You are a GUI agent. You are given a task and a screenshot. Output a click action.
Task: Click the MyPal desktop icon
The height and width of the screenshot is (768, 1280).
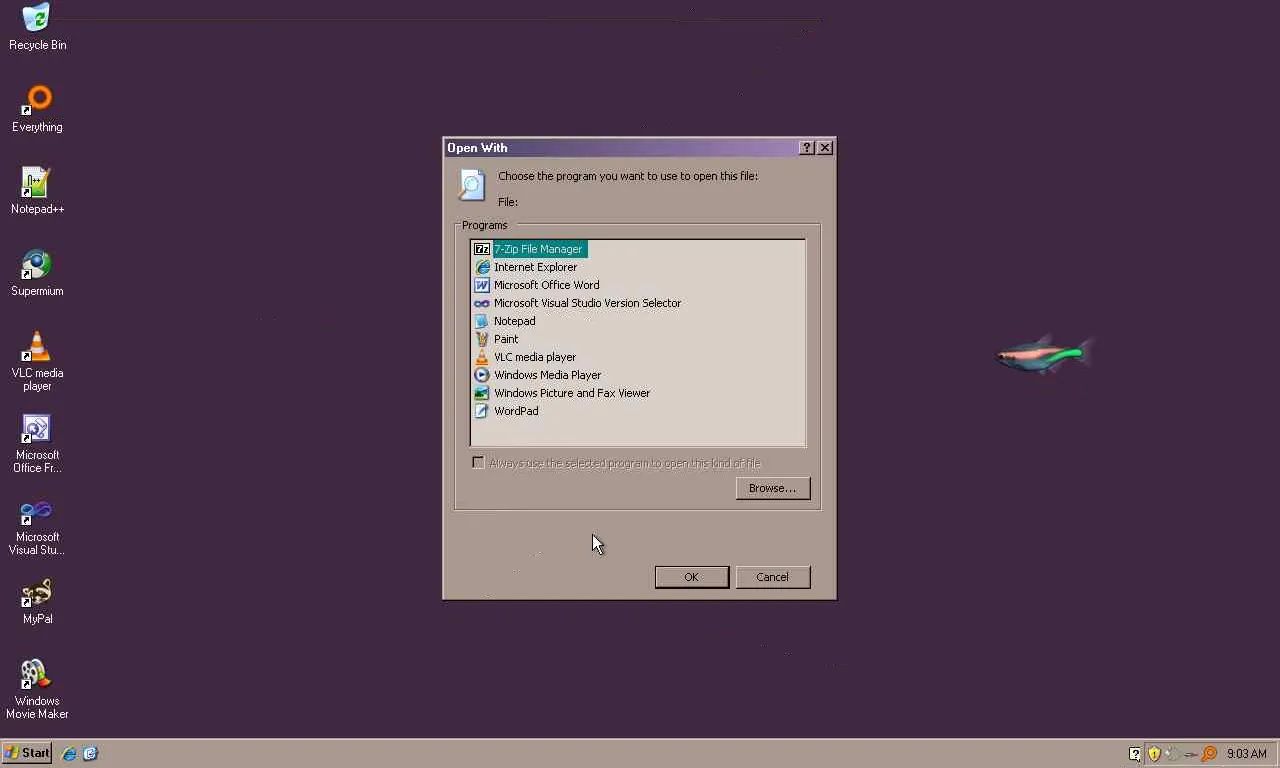37,601
